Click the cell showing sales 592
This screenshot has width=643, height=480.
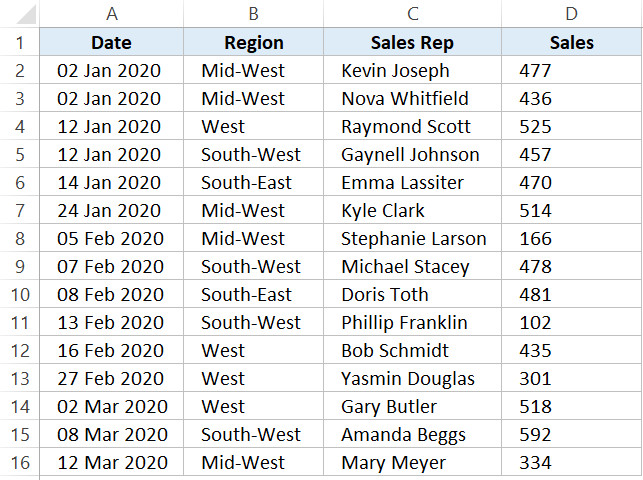[x=571, y=435]
